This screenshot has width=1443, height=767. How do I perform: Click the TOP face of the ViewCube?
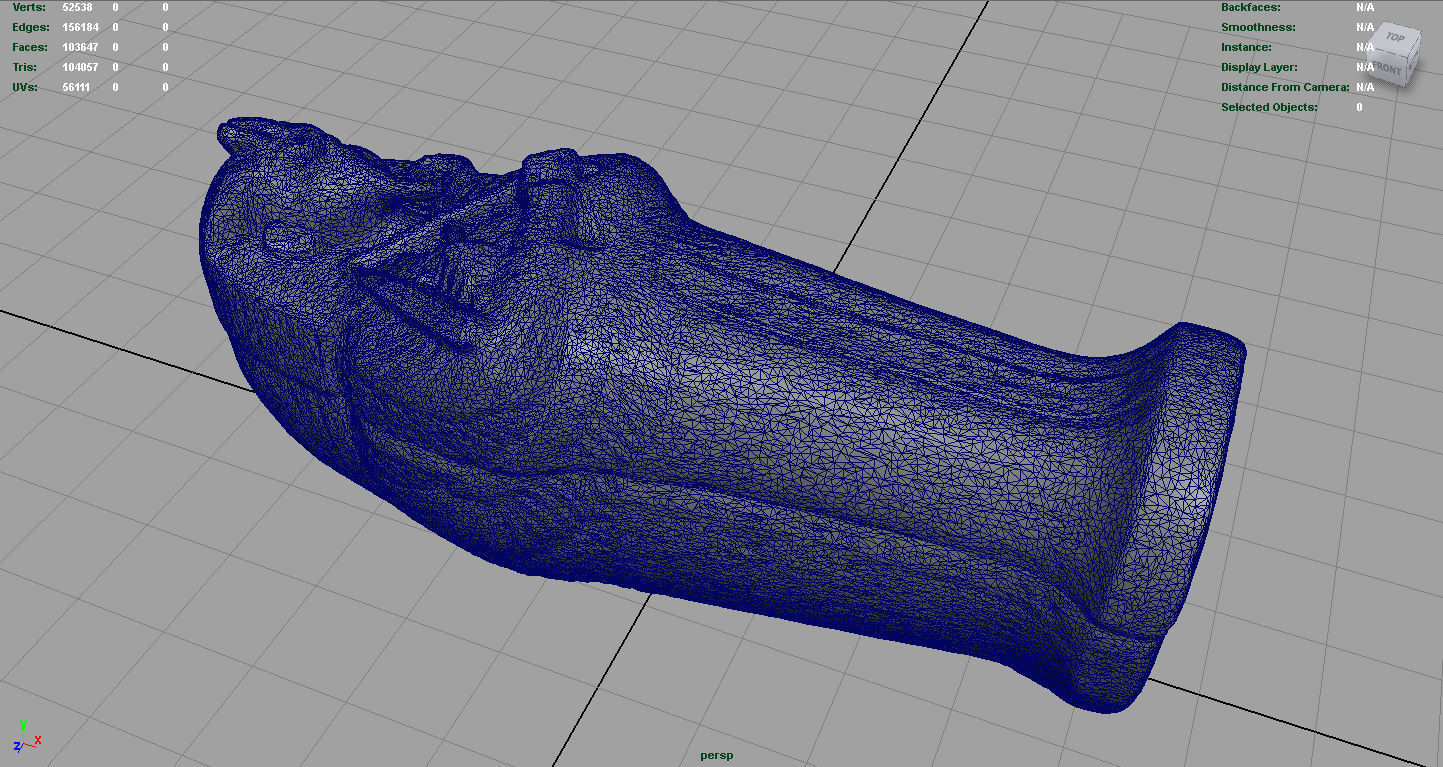click(1393, 39)
